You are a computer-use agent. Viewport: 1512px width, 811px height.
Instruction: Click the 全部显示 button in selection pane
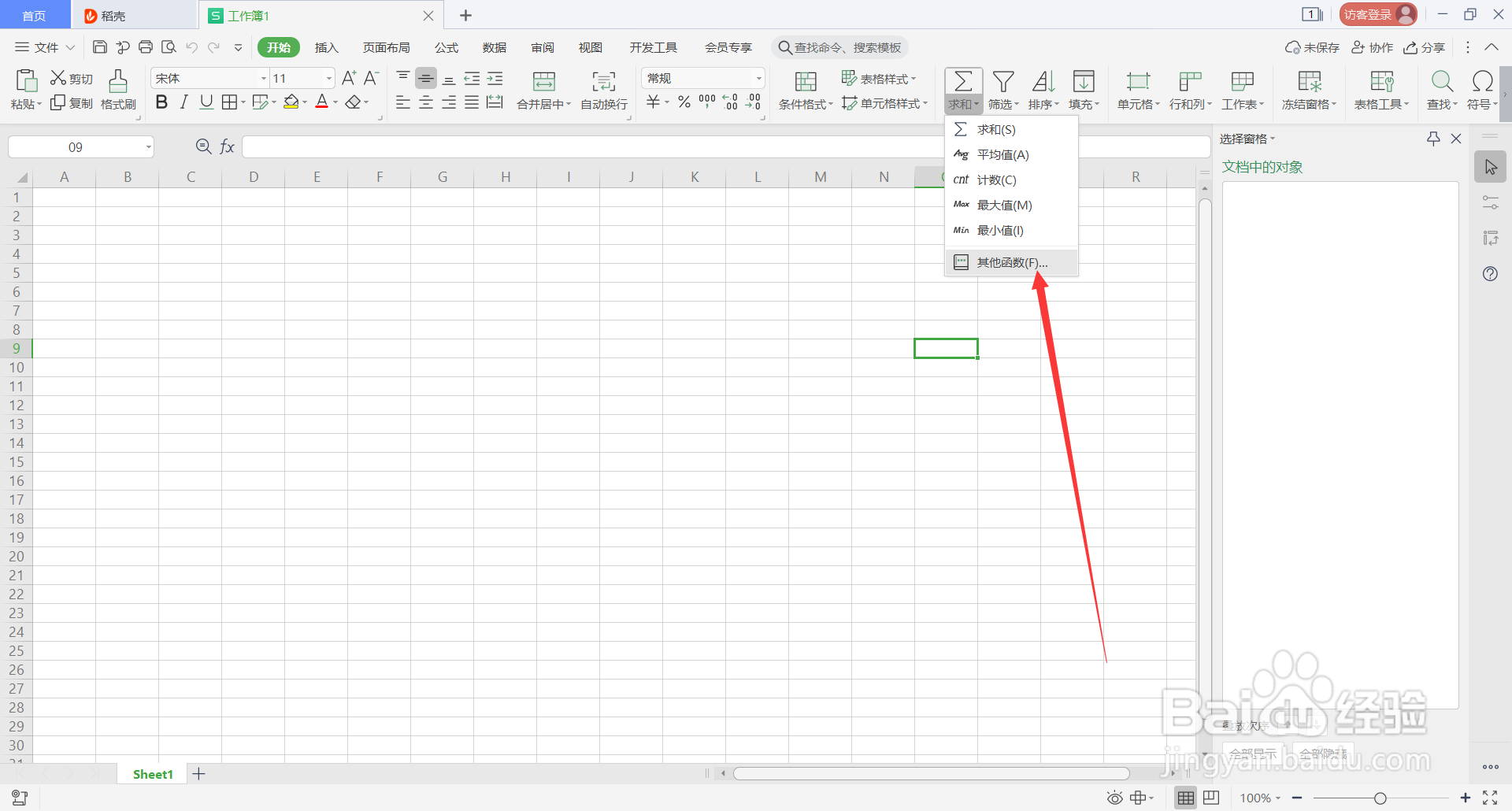tap(1252, 753)
